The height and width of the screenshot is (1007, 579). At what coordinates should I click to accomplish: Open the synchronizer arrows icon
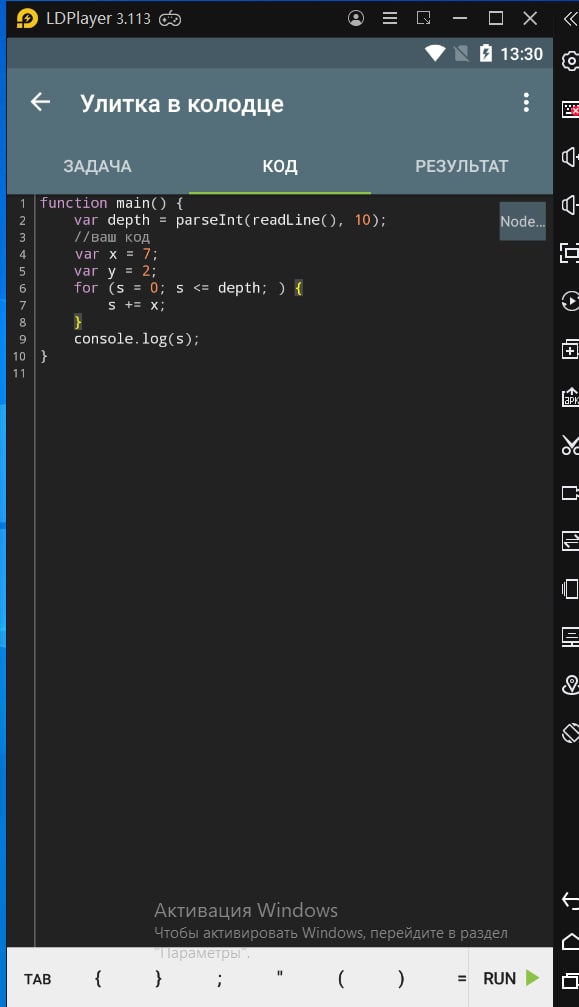click(x=570, y=541)
